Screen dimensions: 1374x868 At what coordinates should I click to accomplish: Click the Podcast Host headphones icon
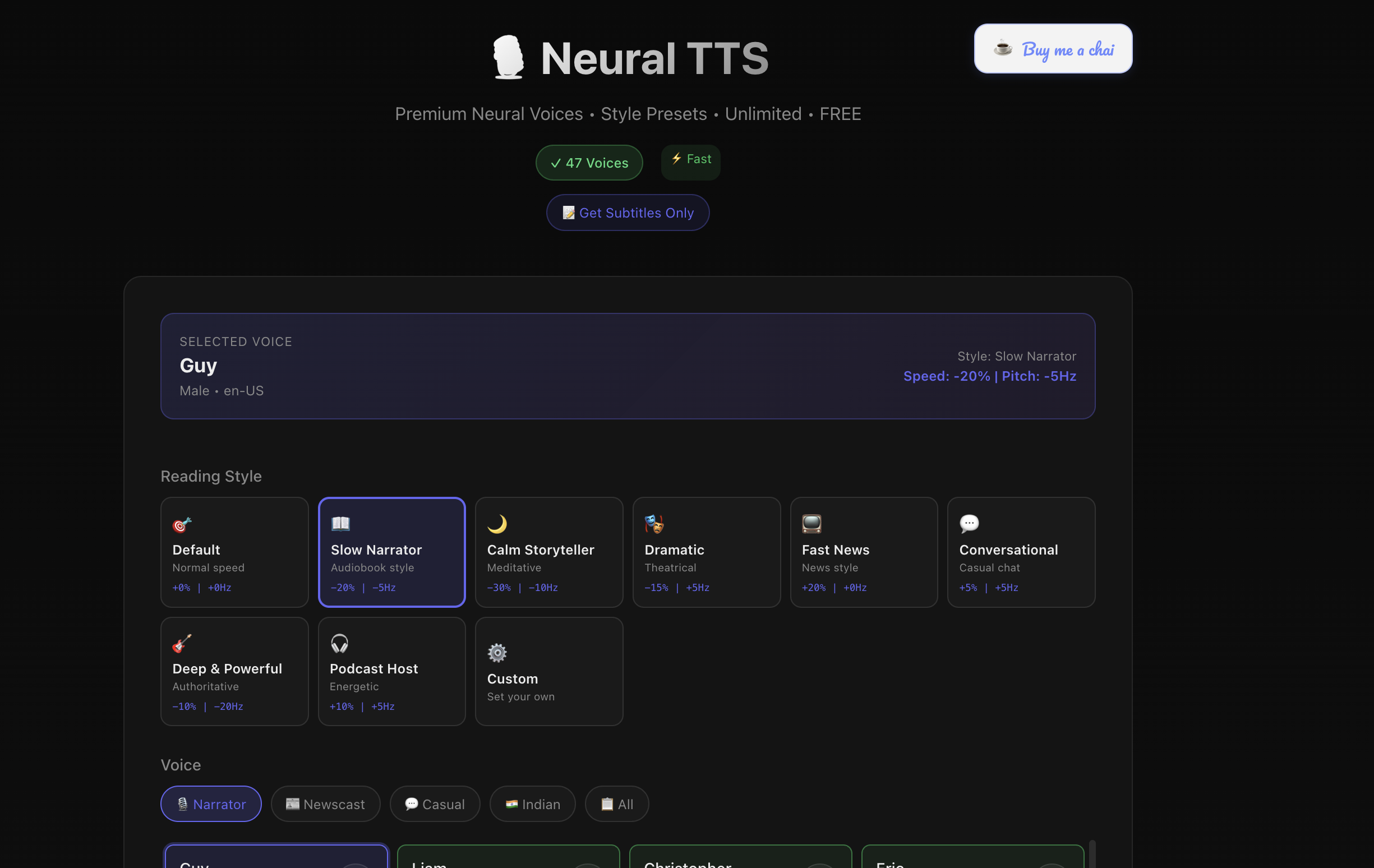tap(339, 643)
